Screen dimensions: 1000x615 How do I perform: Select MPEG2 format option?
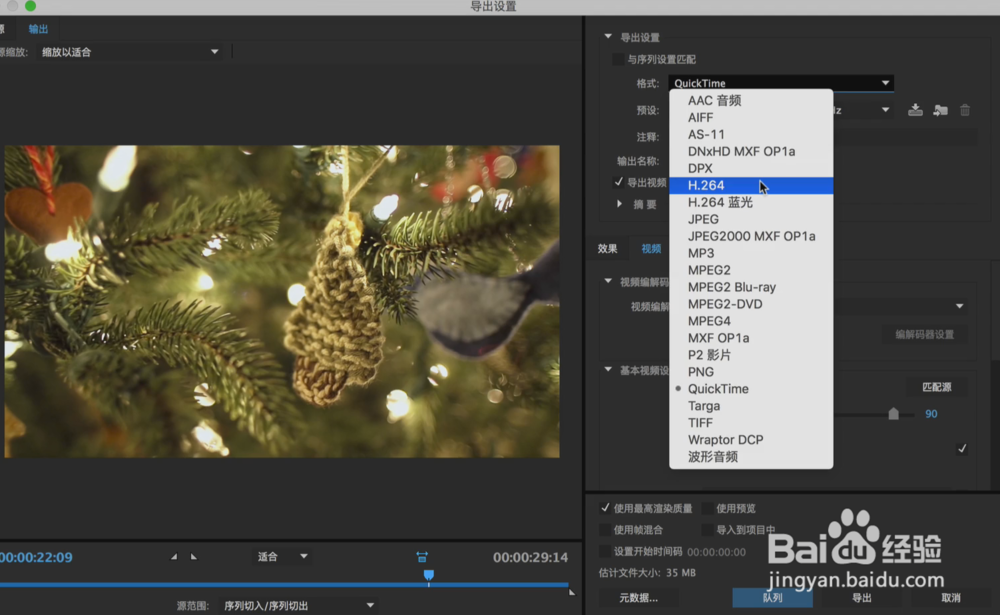coord(751,270)
